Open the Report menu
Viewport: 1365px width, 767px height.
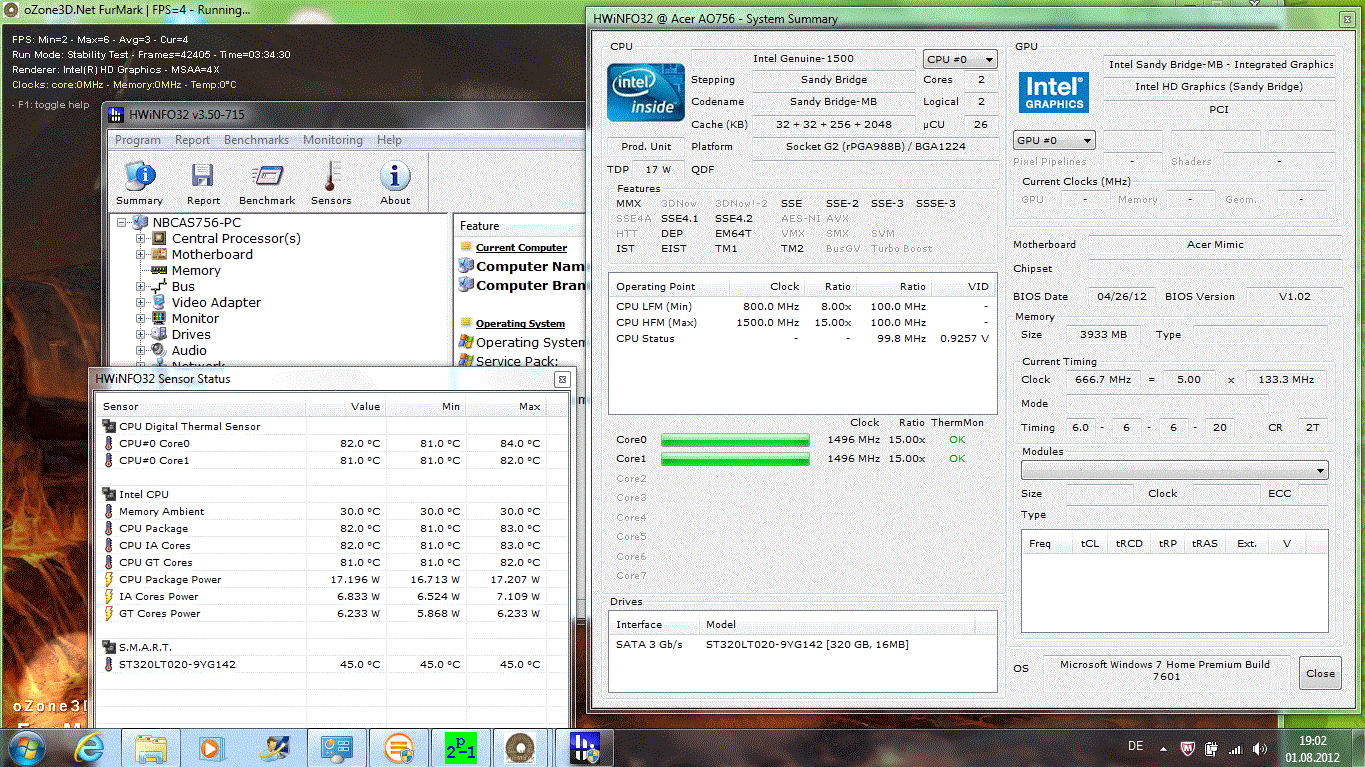(192, 140)
